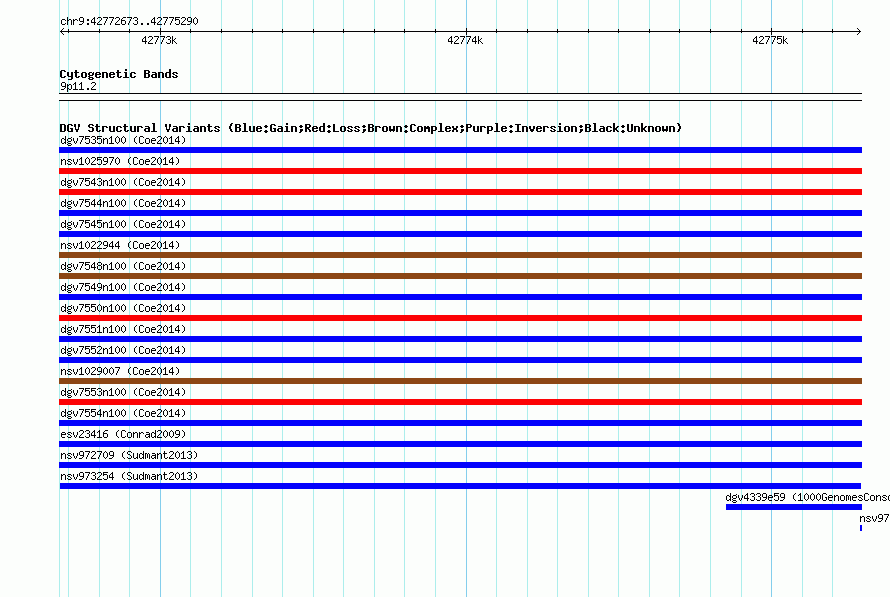Click the dgv7552n100 (Coe2014) label

click(x=123, y=350)
